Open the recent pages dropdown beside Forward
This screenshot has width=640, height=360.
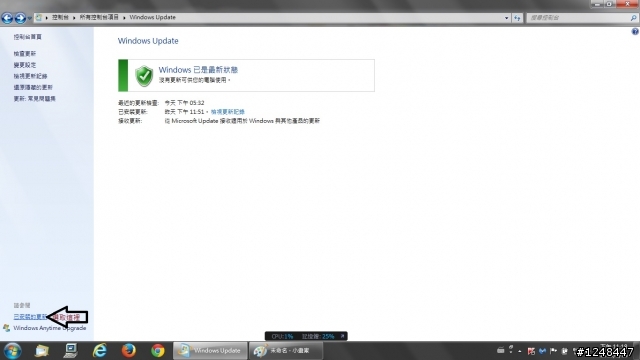29,18
